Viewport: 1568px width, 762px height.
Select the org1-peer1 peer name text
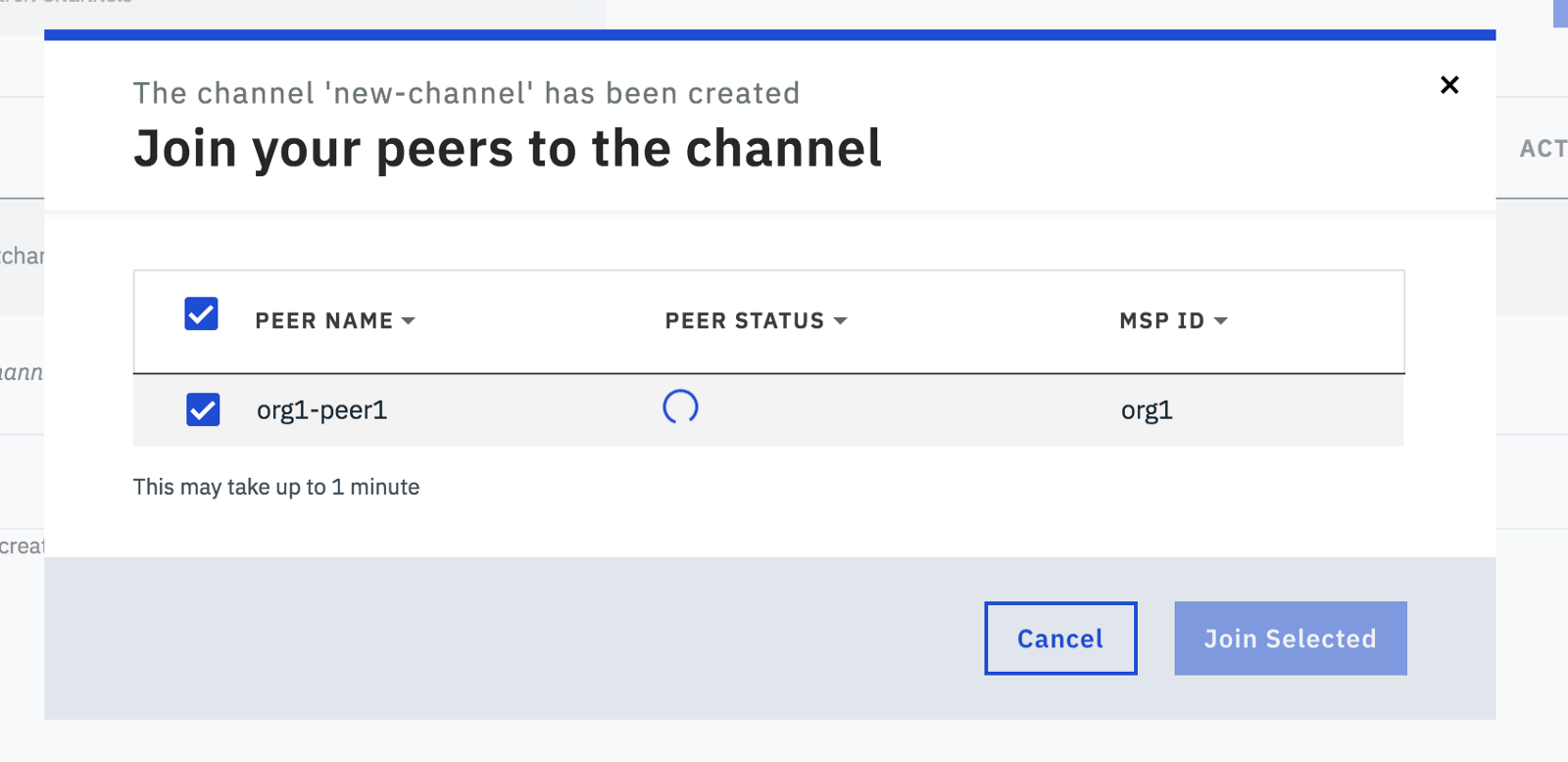coord(321,410)
